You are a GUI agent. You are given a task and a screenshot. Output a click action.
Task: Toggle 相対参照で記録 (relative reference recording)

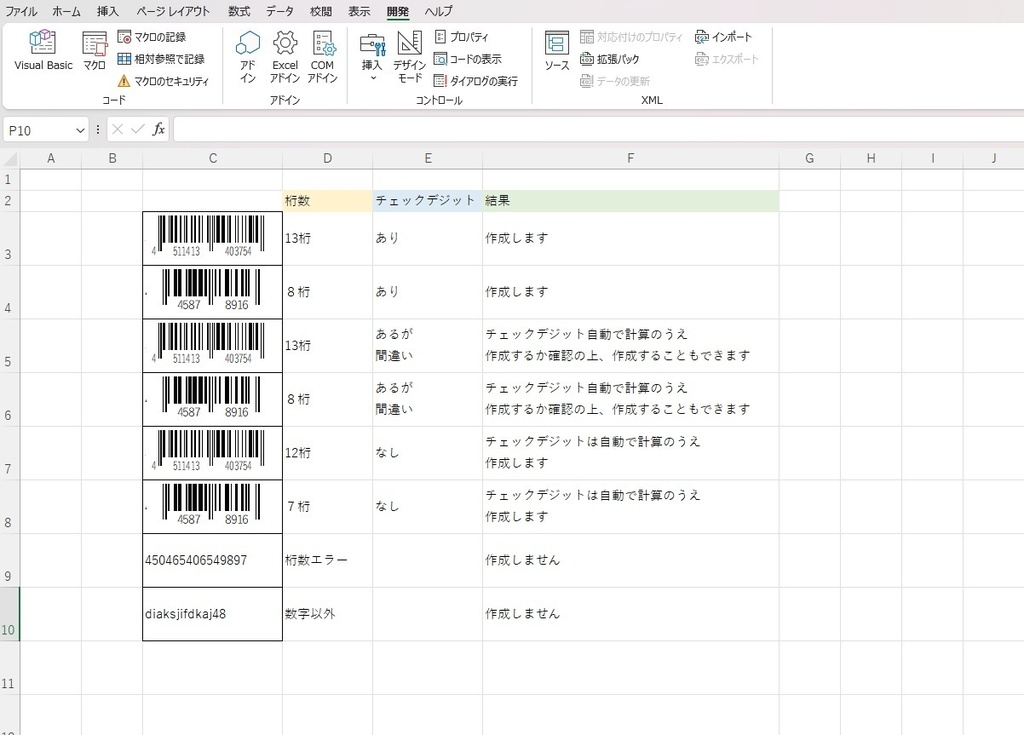[161, 59]
